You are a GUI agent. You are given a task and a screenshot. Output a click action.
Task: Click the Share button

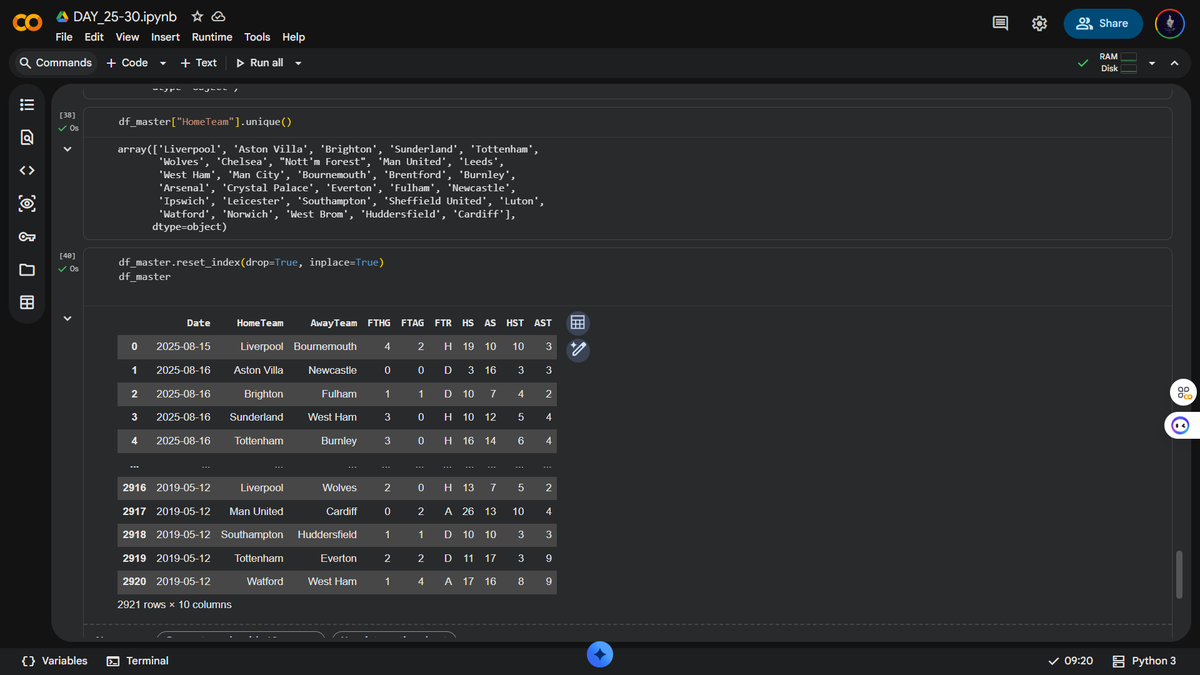click(x=1102, y=23)
